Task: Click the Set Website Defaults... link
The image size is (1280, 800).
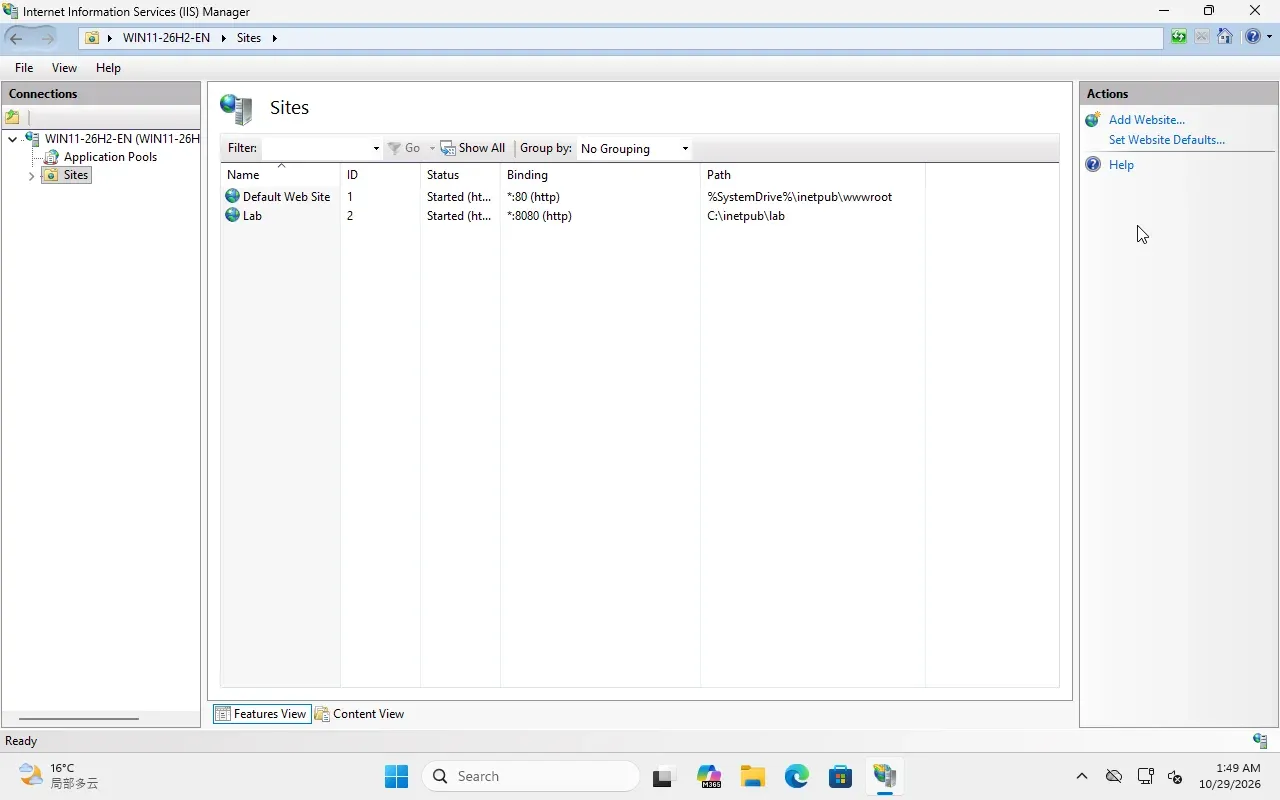Action: (x=1166, y=140)
